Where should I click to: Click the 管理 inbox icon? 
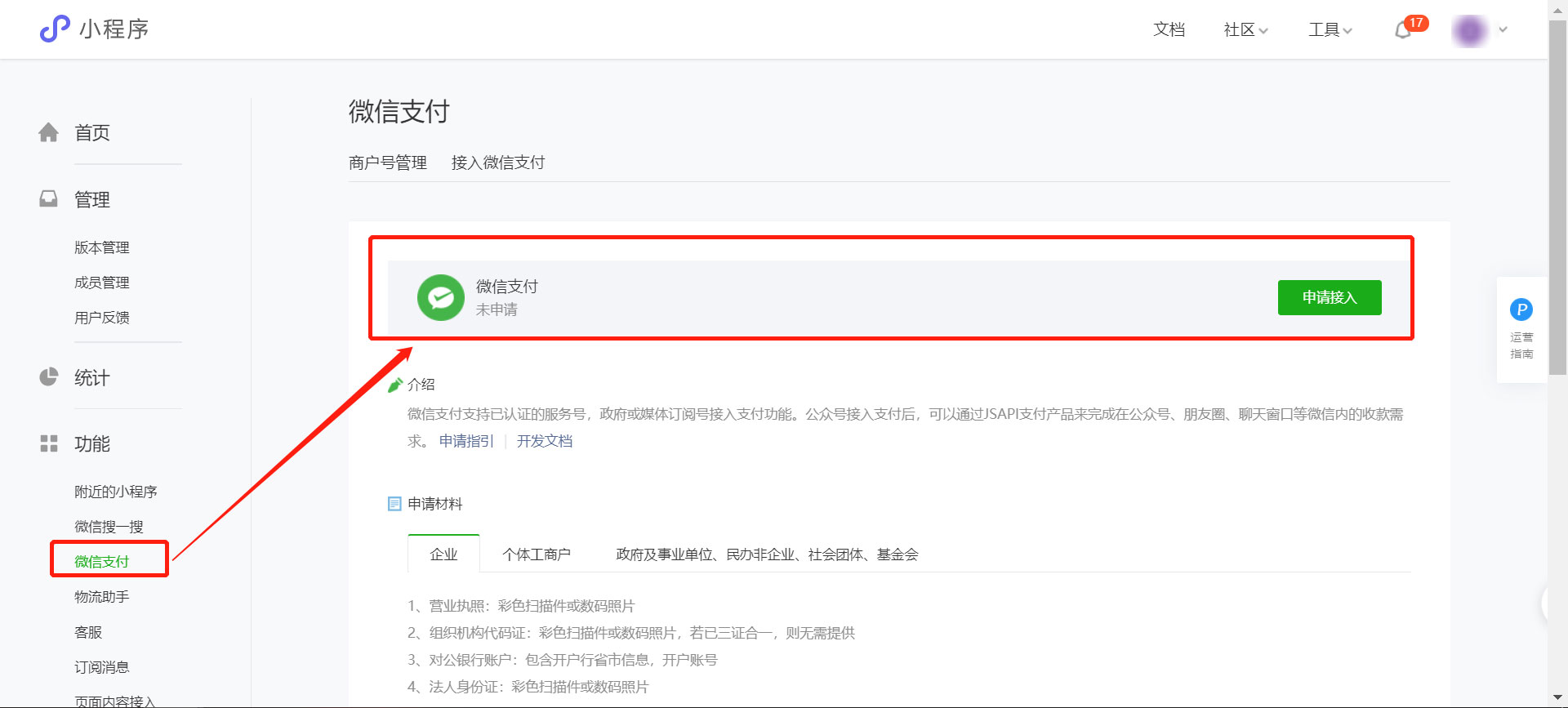point(49,199)
